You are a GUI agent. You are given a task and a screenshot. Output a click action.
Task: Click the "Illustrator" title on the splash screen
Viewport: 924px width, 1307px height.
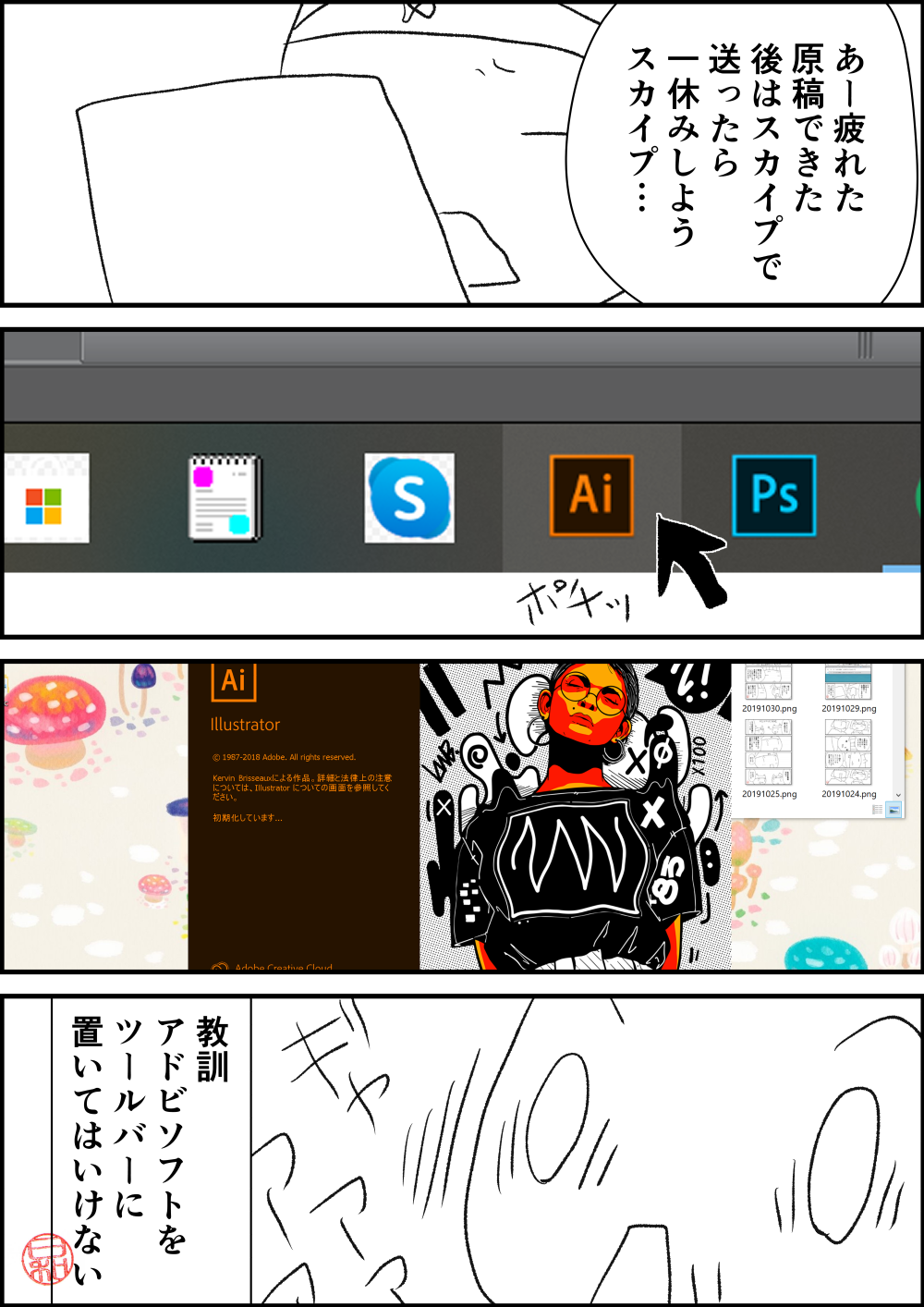click(245, 725)
